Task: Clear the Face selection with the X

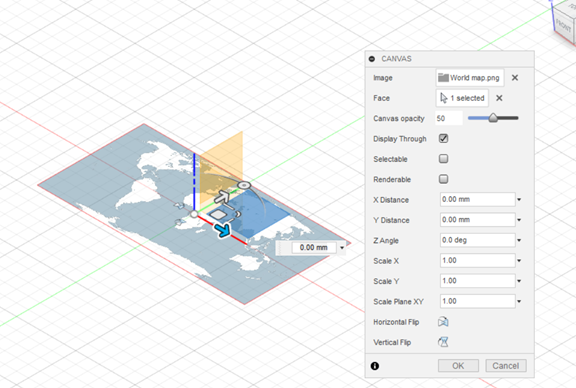Action: (499, 98)
